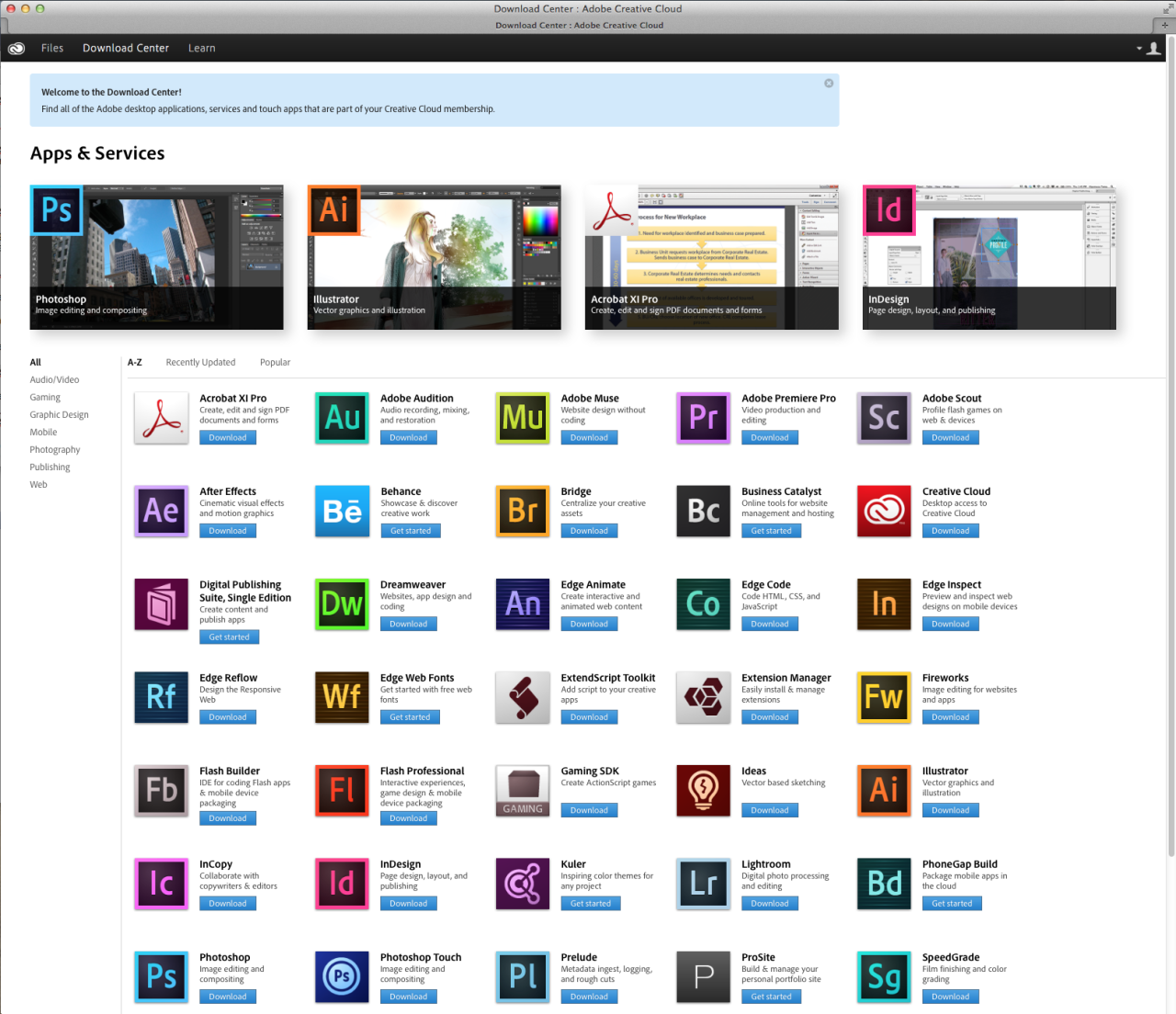Open the Learn section in the navigation bar

(x=201, y=48)
